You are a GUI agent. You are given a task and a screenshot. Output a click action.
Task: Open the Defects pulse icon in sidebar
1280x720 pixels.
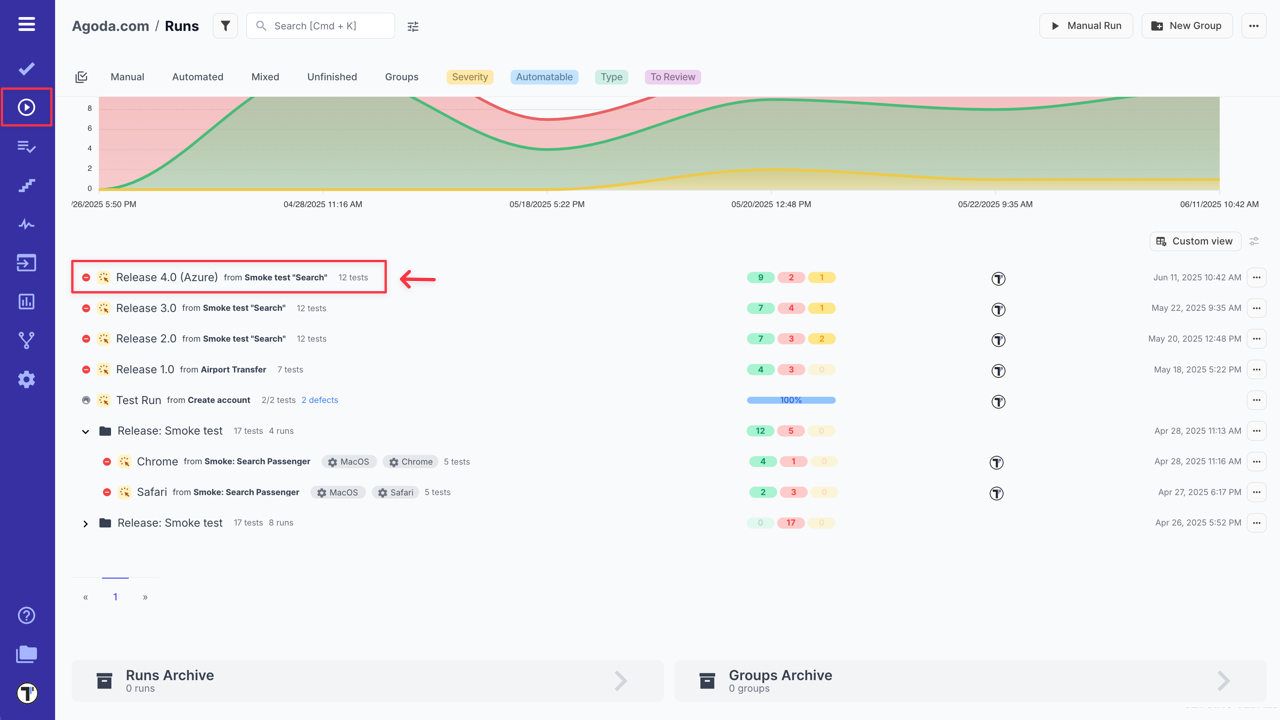(26, 223)
